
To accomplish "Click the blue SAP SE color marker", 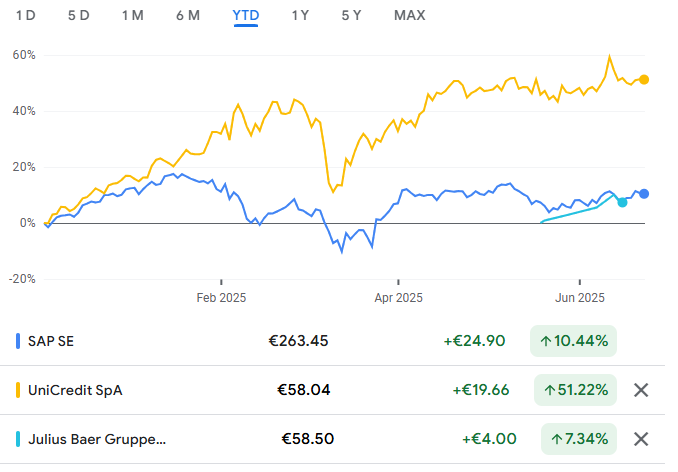I will [x=18, y=341].
